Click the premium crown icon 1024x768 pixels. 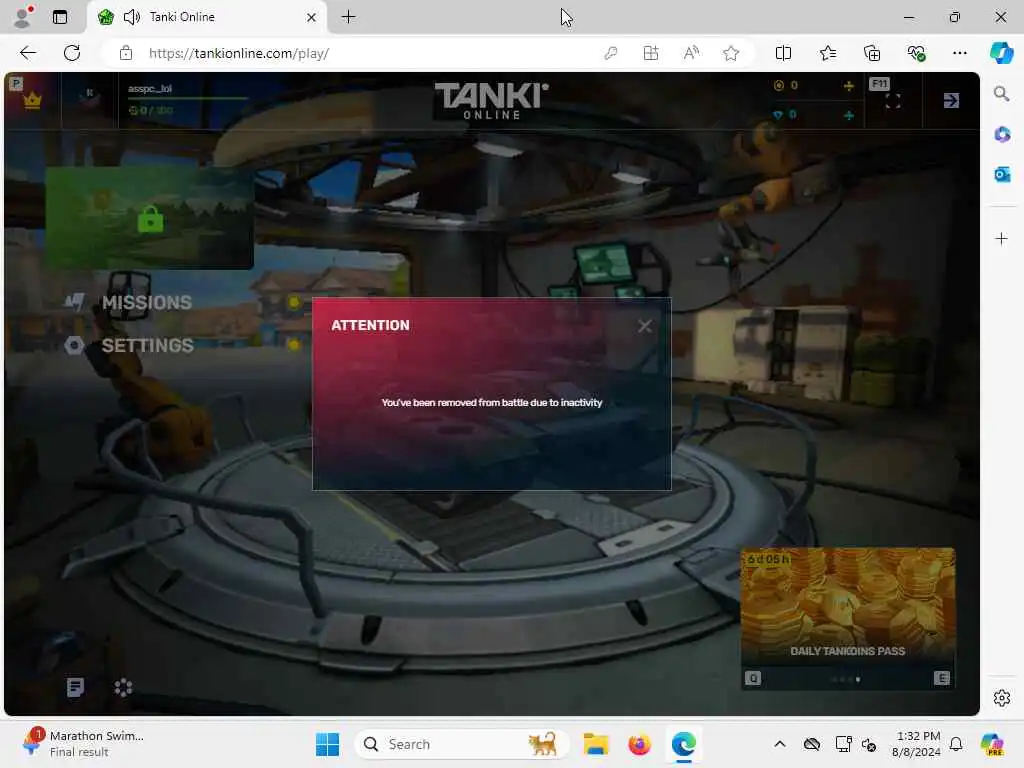point(32,101)
